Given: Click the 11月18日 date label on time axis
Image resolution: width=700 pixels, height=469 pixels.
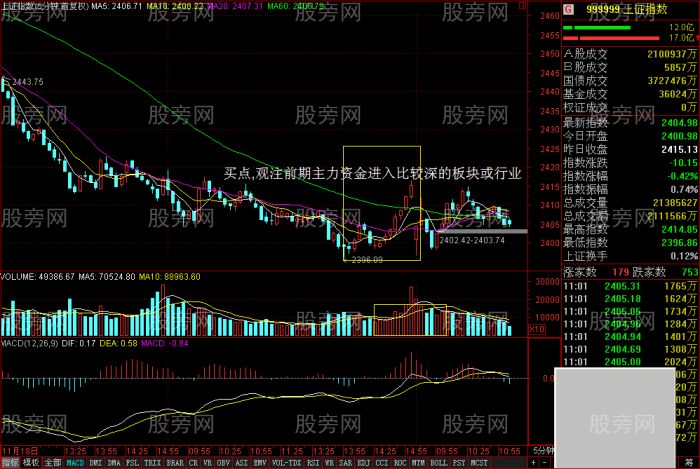Looking at the screenshot, I should pos(20,451).
